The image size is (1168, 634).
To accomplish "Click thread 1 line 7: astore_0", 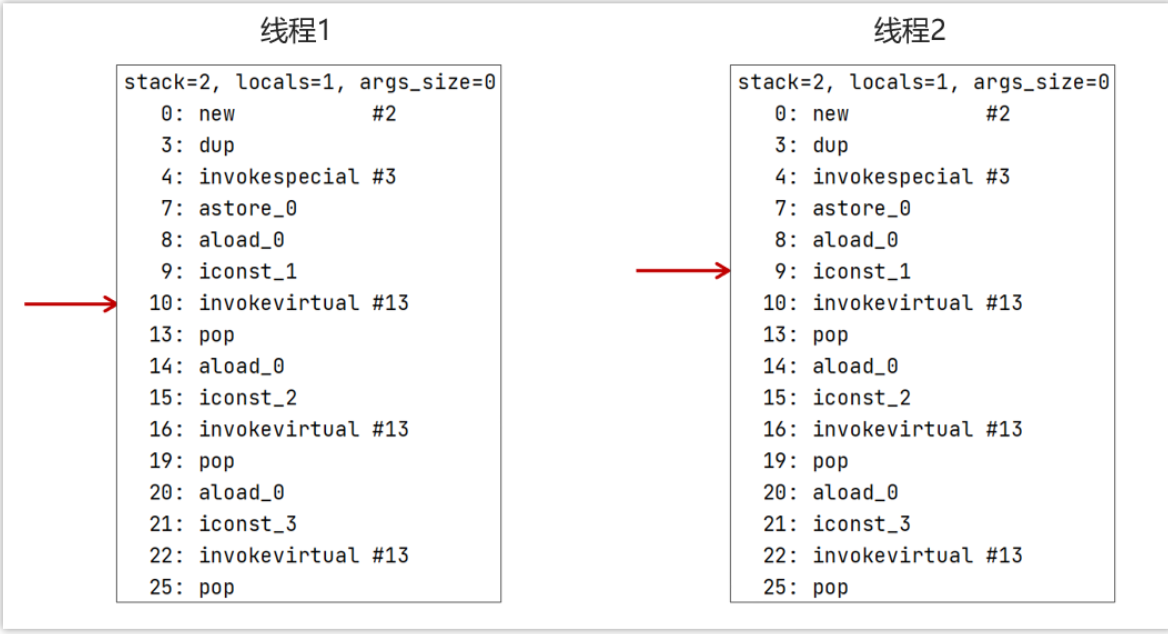I will pos(229,209).
